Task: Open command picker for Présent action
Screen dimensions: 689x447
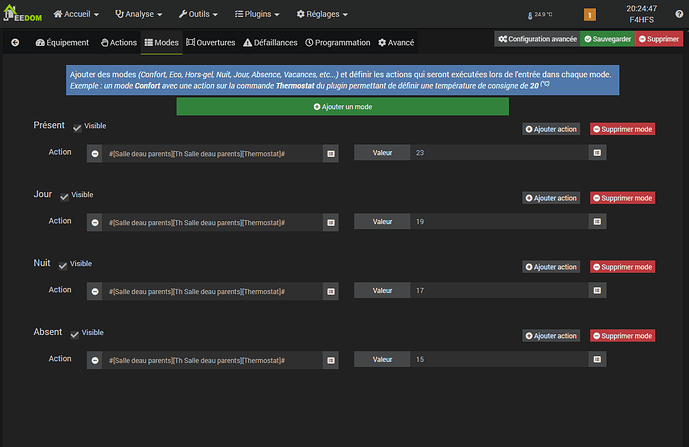Action: 331,154
